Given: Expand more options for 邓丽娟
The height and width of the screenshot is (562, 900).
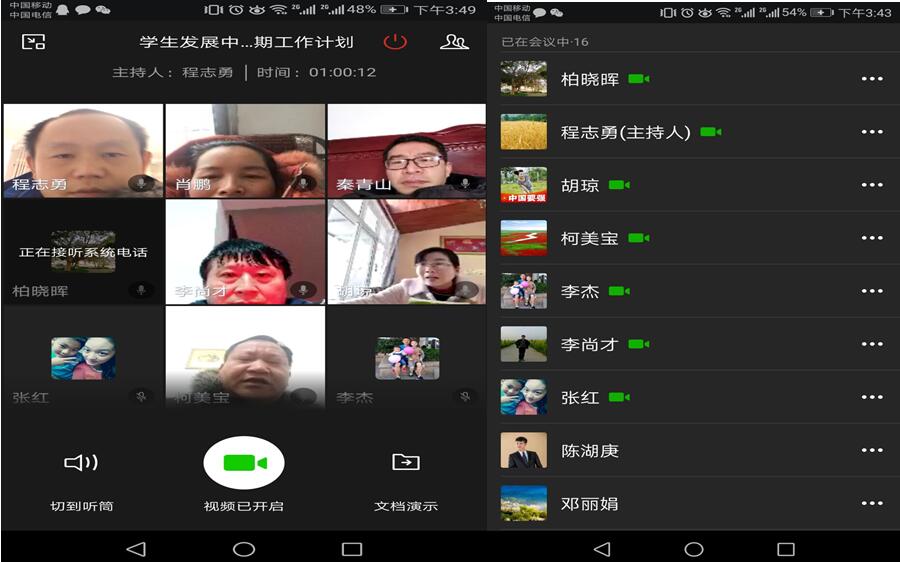Looking at the screenshot, I should pos(871,503).
